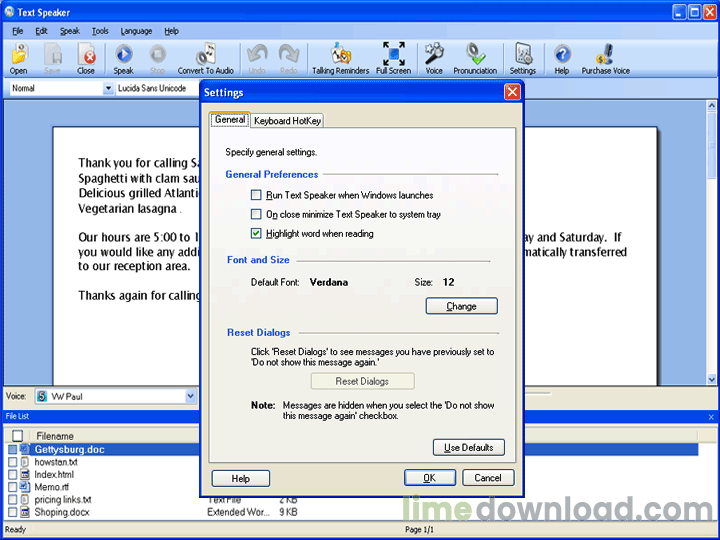Open the Pronunciation editor icon
The width and height of the screenshot is (720, 540).
475,59
